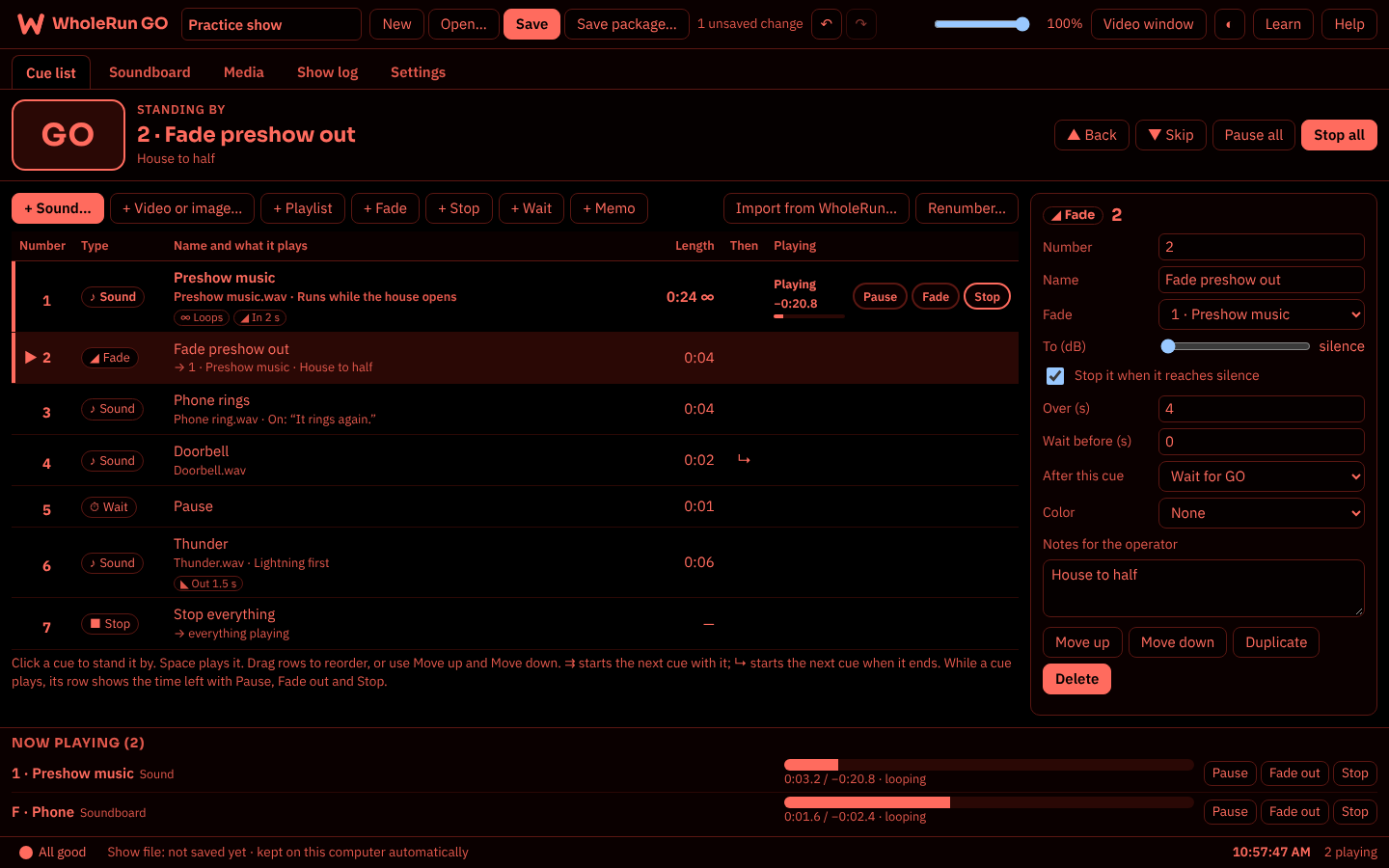
Task: Delete the selected cue
Action: (1076, 679)
